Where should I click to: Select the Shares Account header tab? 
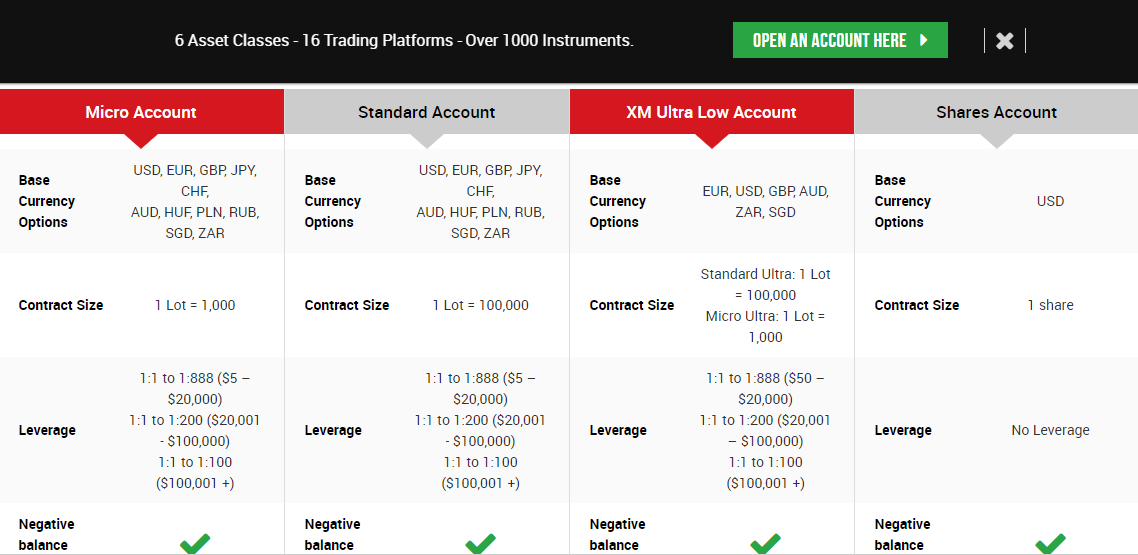coord(996,112)
